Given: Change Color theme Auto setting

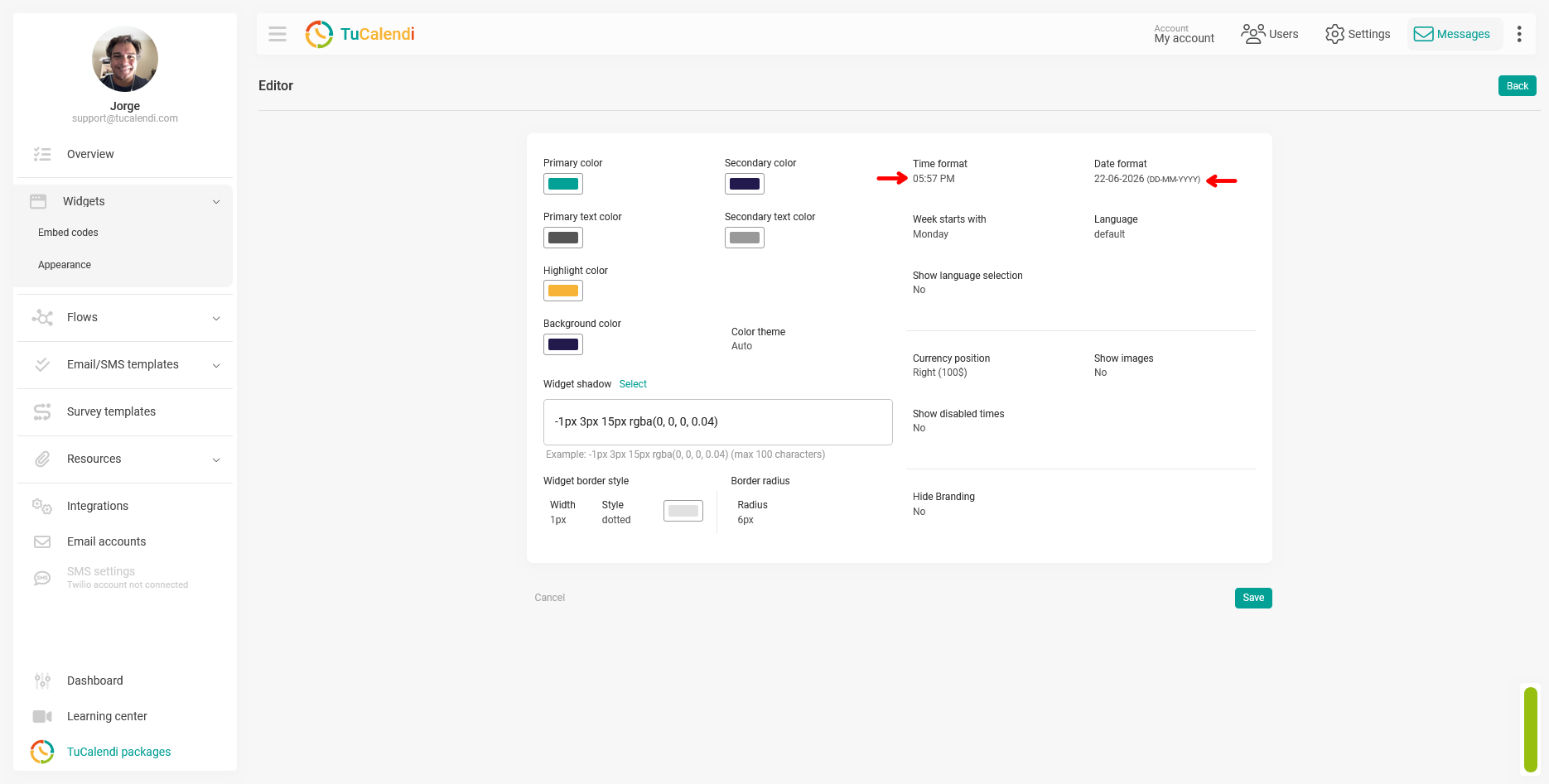Looking at the screenshot, I should coord(741,346).
